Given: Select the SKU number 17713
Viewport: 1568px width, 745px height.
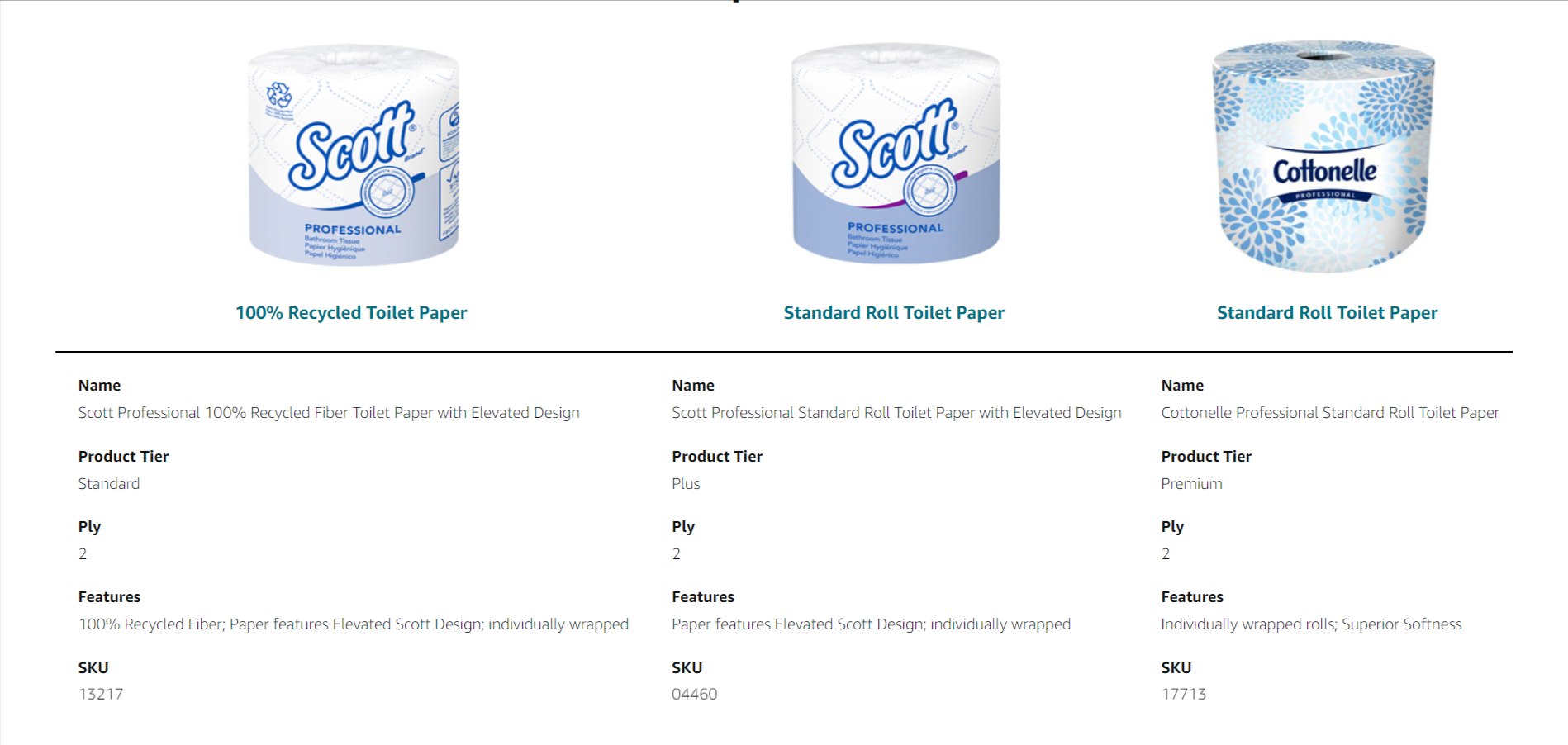Looking at the screenshot, I should (x=1183, y=695).
